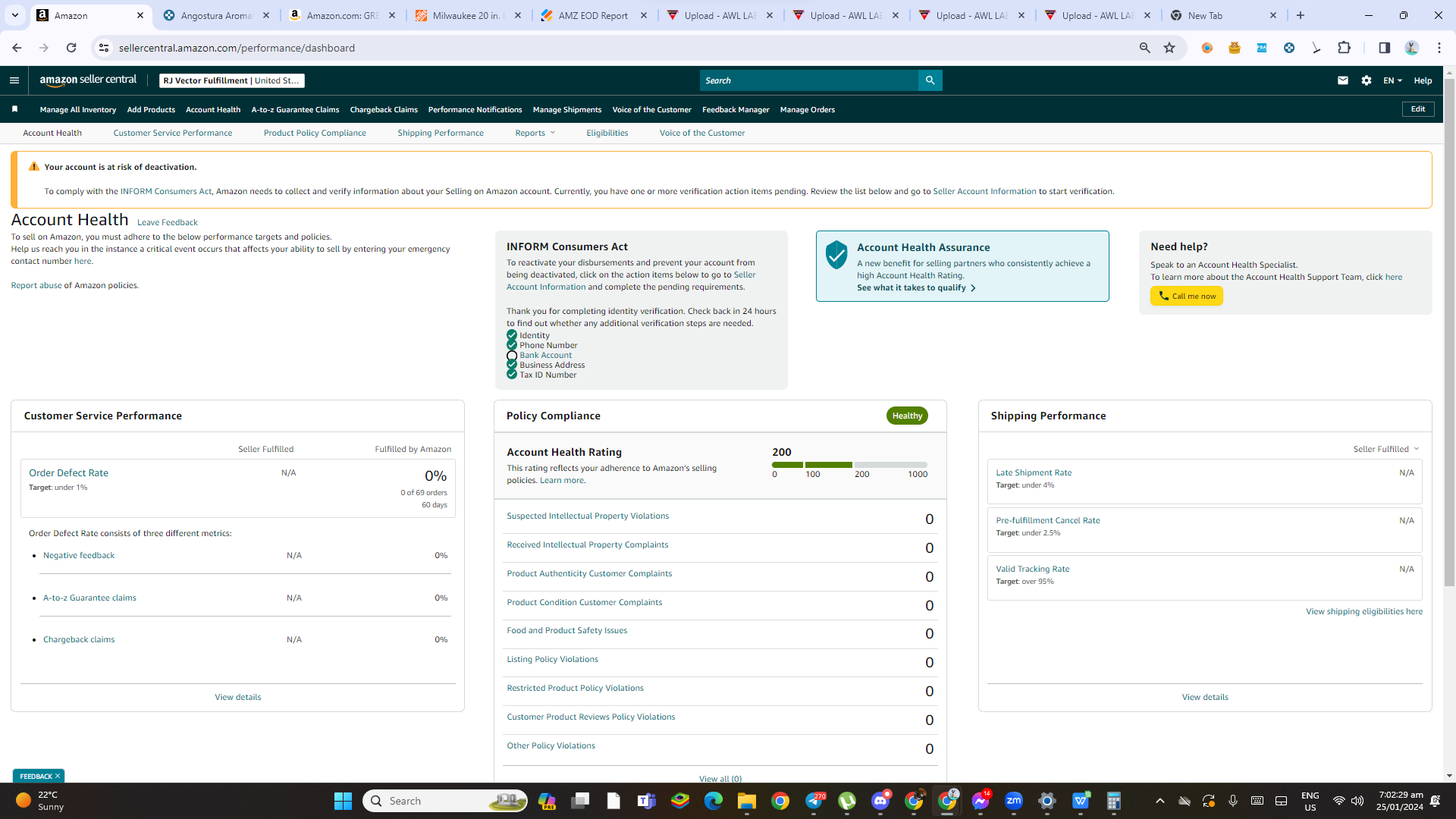Click the page vertical scrollbar
Viewport: 1456px width, 819px height.
point(1449,334)
